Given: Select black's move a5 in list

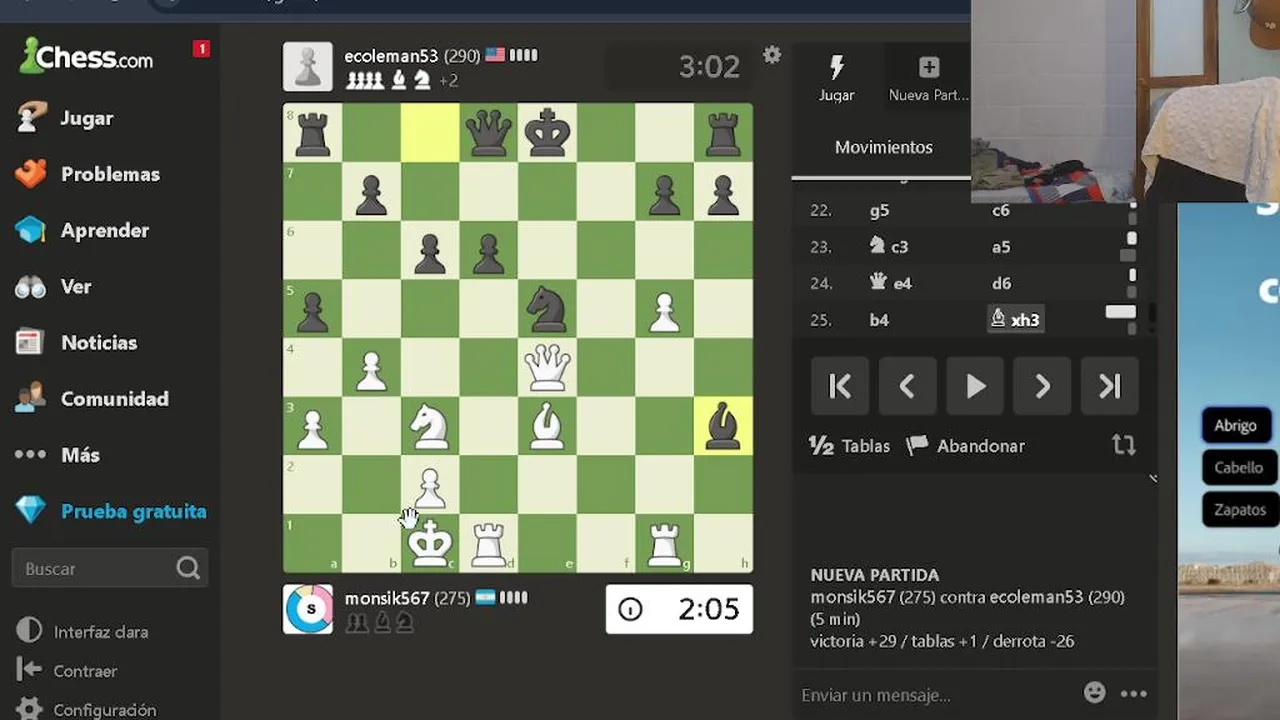Looking at the screenshot, I should pyautogui.click(x=1001, y=246).
